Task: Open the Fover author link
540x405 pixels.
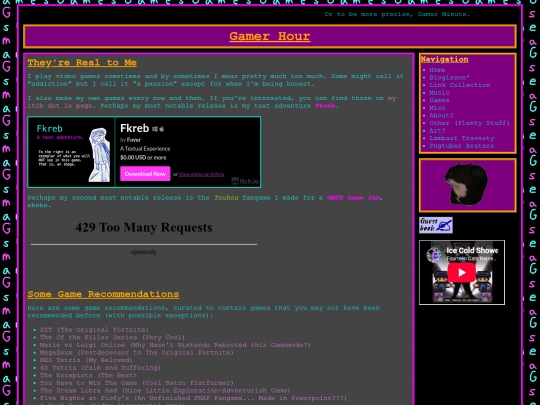Action: click(134, 140)
